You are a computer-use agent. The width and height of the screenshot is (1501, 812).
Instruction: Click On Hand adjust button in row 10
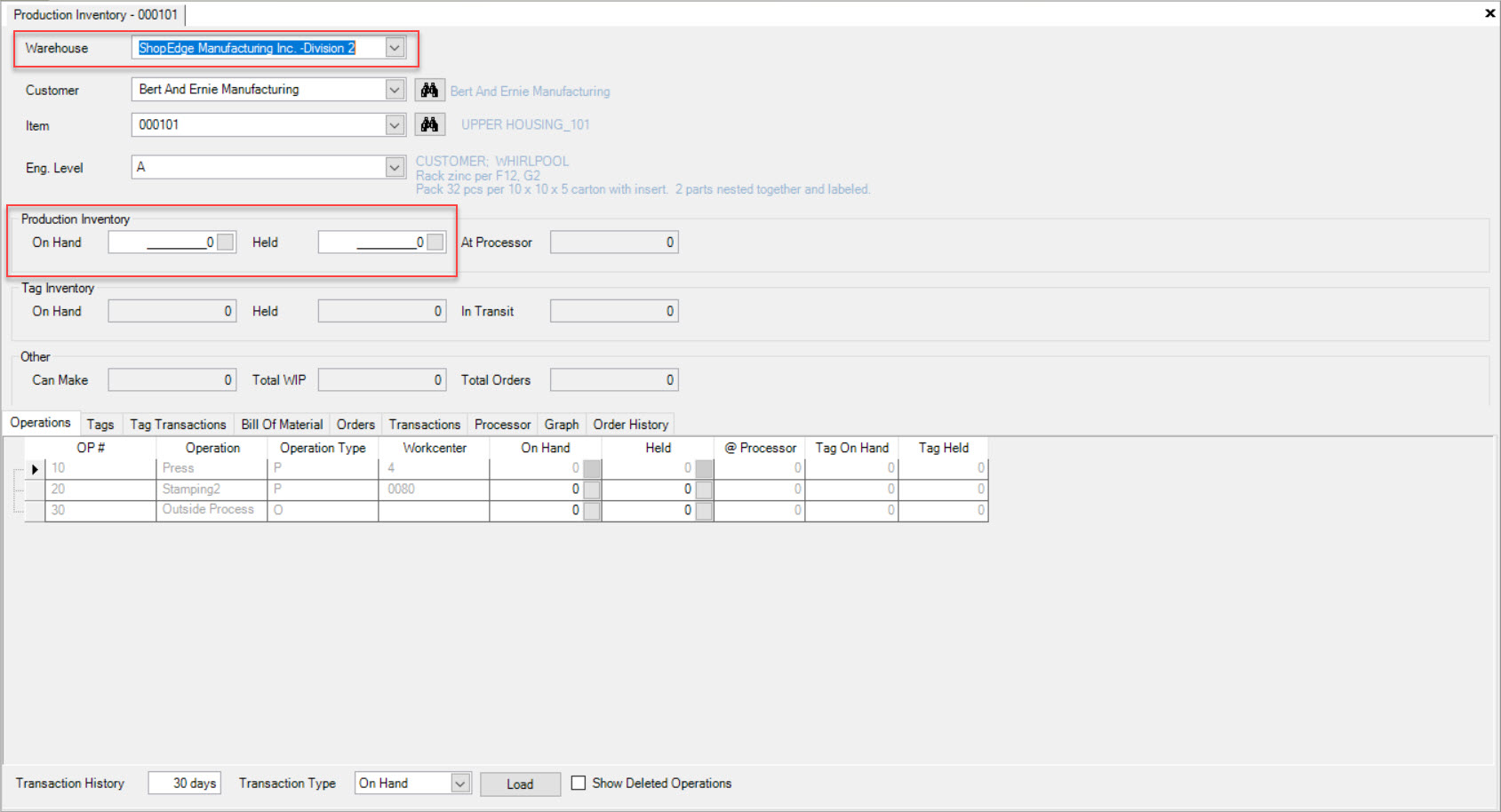pyautogui.click(x=592, y=468)
